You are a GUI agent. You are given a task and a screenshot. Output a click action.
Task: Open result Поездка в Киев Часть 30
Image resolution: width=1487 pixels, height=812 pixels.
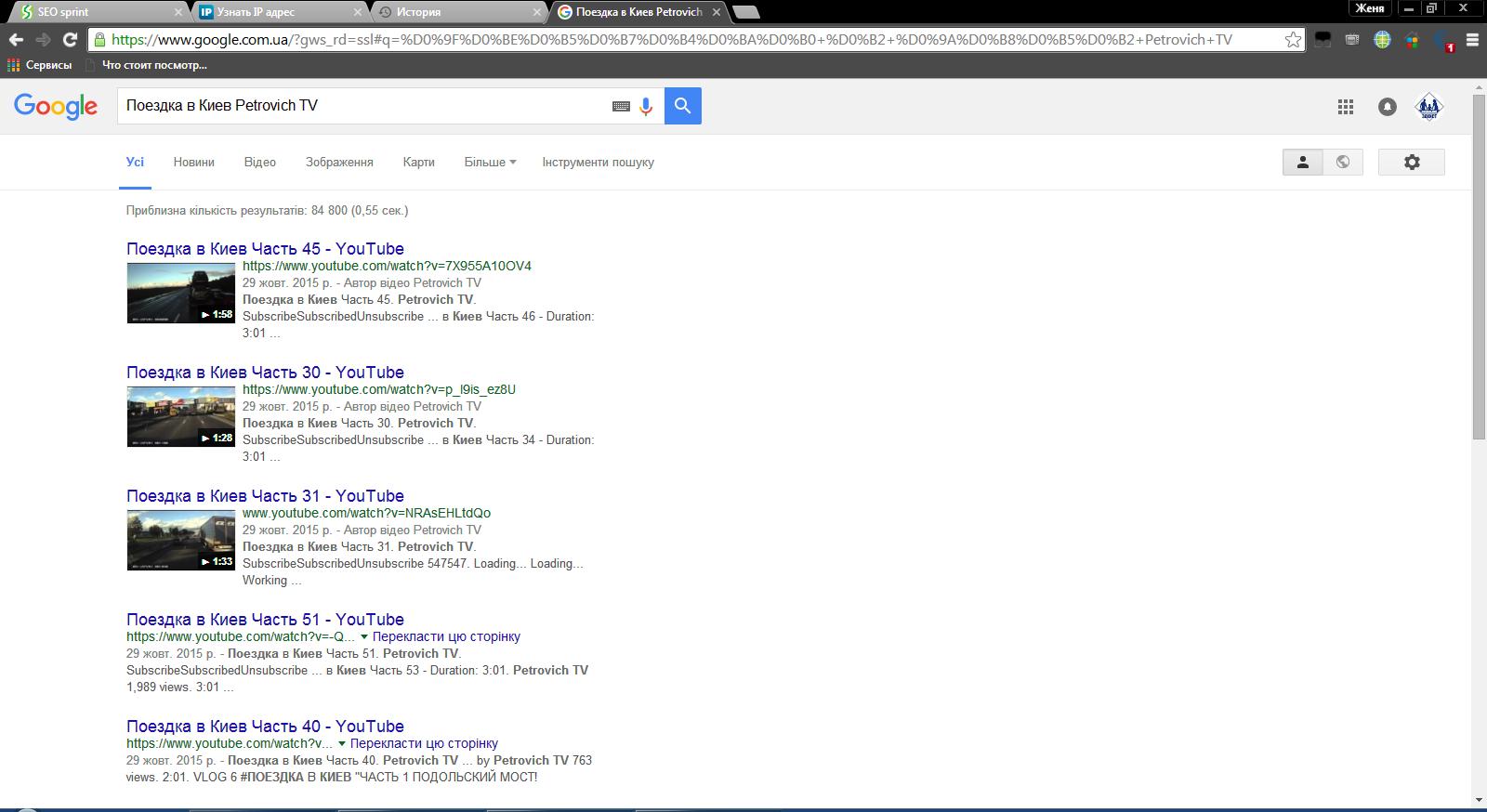265,373
